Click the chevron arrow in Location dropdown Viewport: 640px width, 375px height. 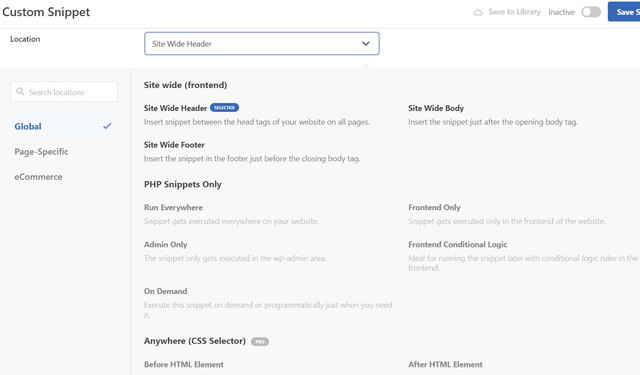tap(366, 44)
